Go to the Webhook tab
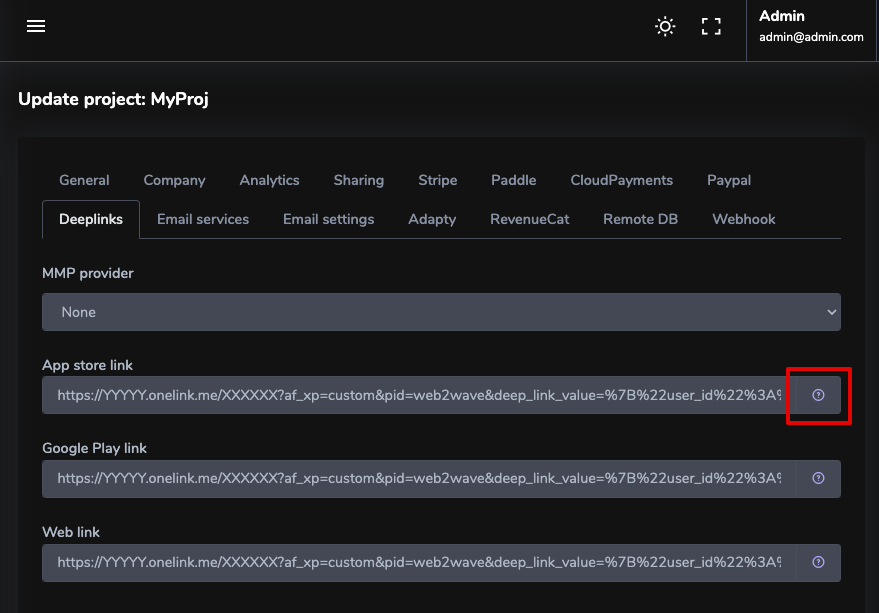This screenshot has height=613, width=879. [743, 219]
